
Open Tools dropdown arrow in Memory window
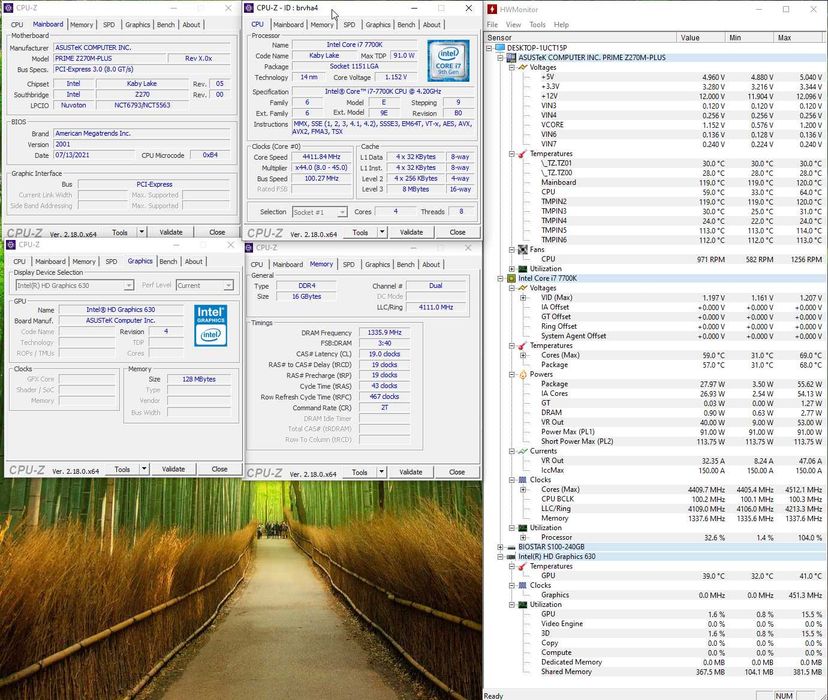[x=381, y=472]
